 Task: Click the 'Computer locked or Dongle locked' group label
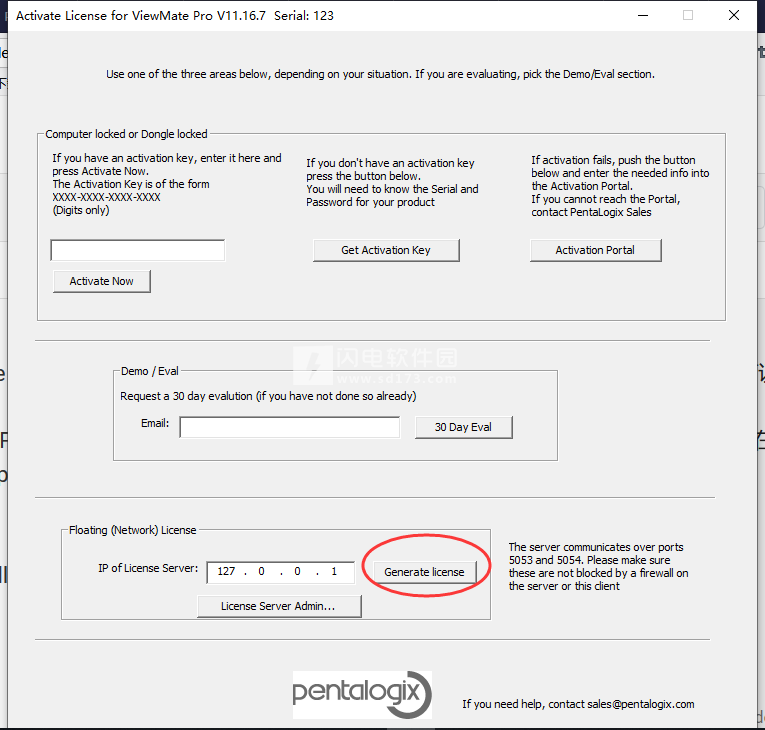pos(126,134)
